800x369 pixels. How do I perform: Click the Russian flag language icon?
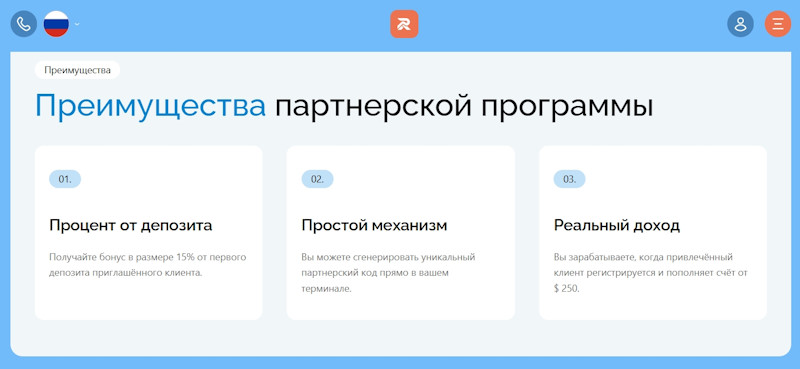click(x=56, y=23)
